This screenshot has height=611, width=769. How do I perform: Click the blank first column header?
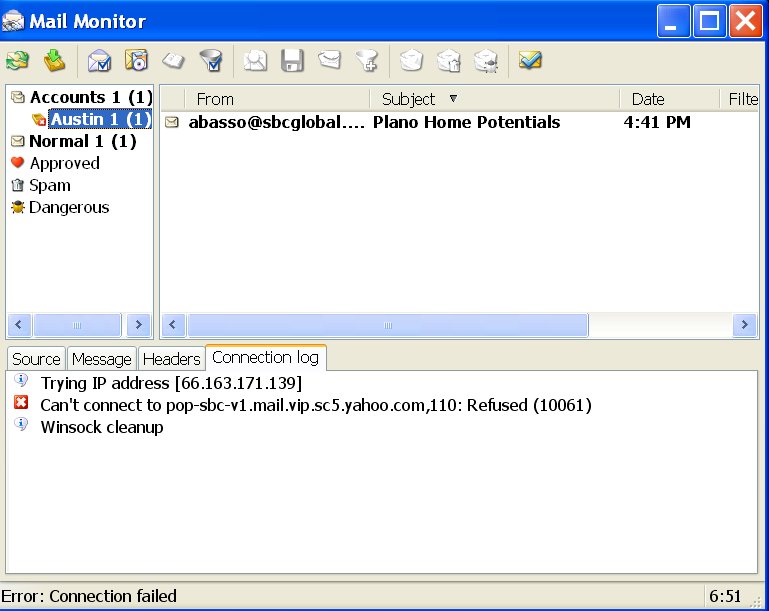click(x=173, y=99)
